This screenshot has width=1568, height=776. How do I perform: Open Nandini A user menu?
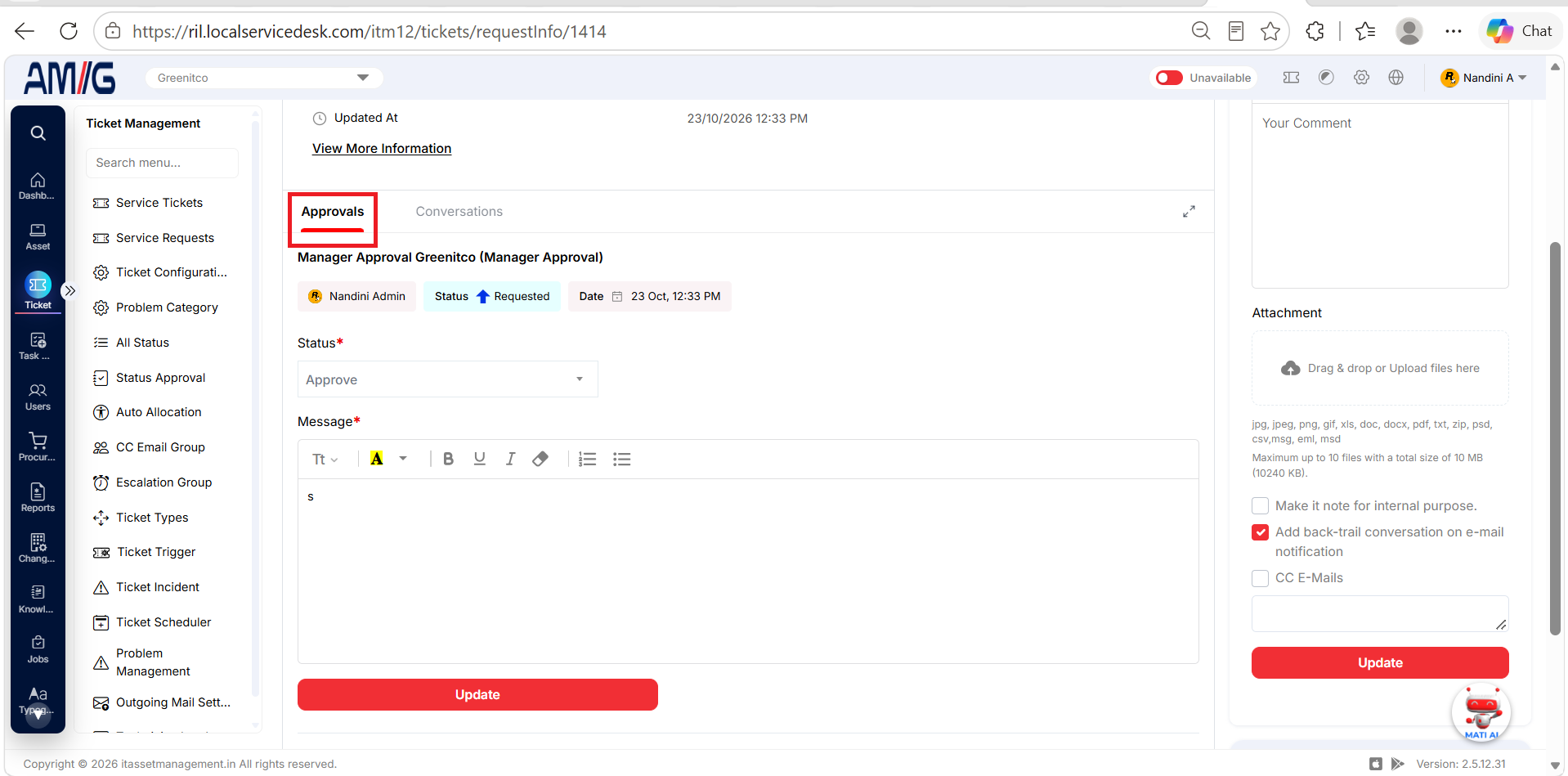point(1483,78)
